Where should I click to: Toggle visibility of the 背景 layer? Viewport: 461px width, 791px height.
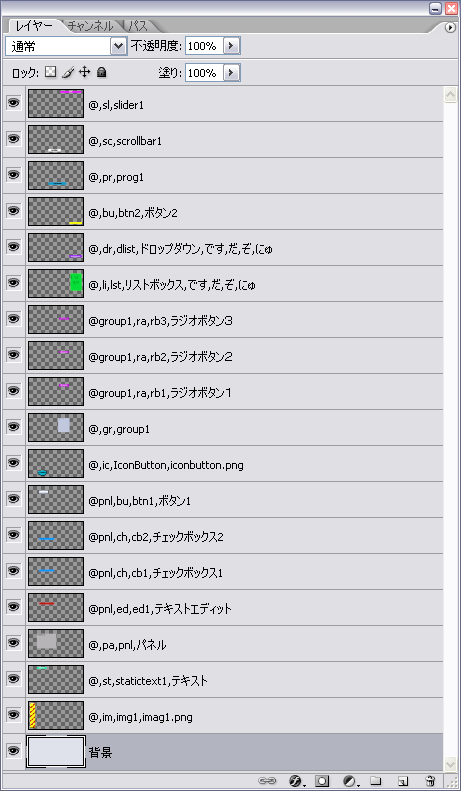[x=14, y=751]
